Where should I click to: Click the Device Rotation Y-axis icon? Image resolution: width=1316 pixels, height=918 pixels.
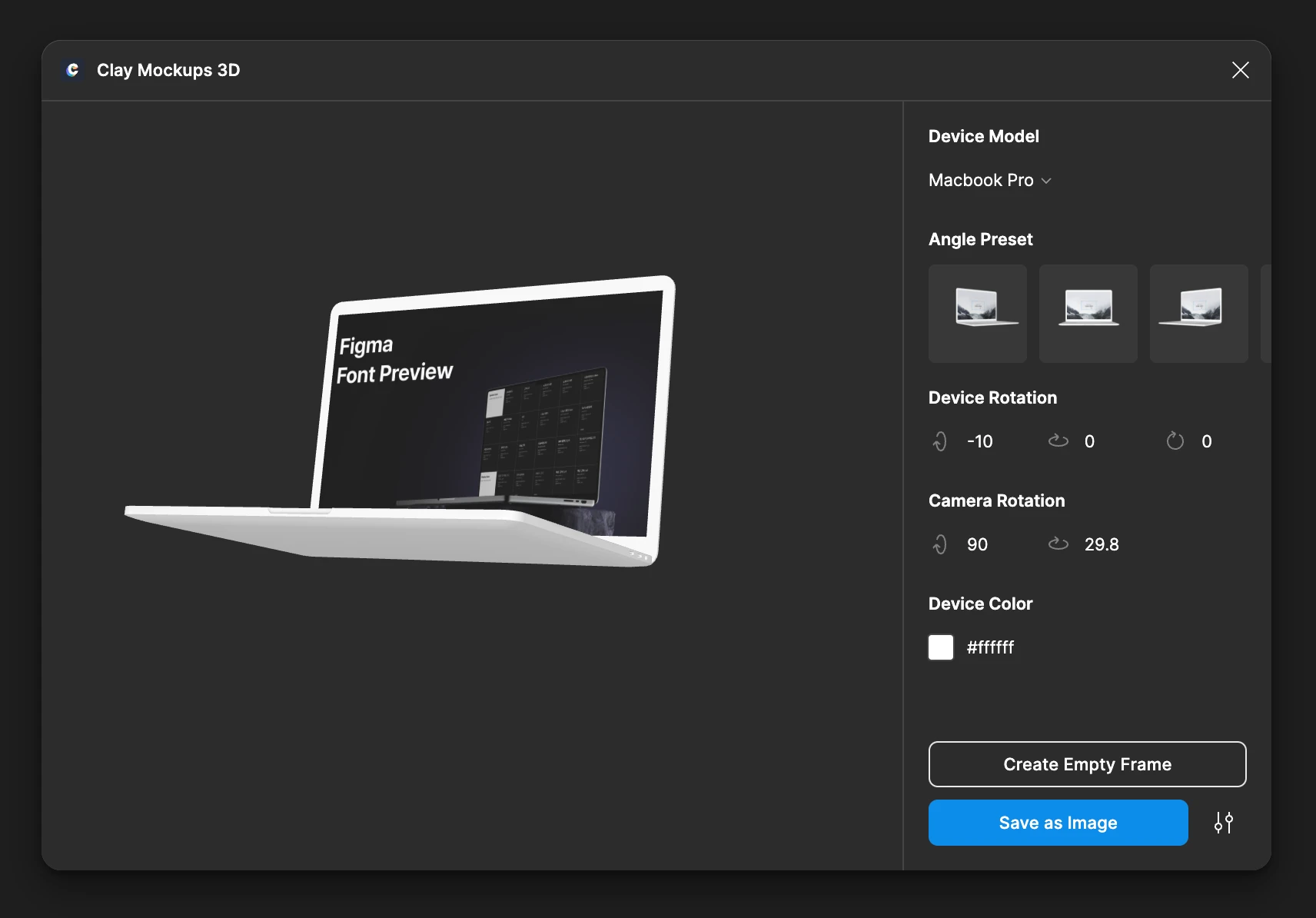1058,441
